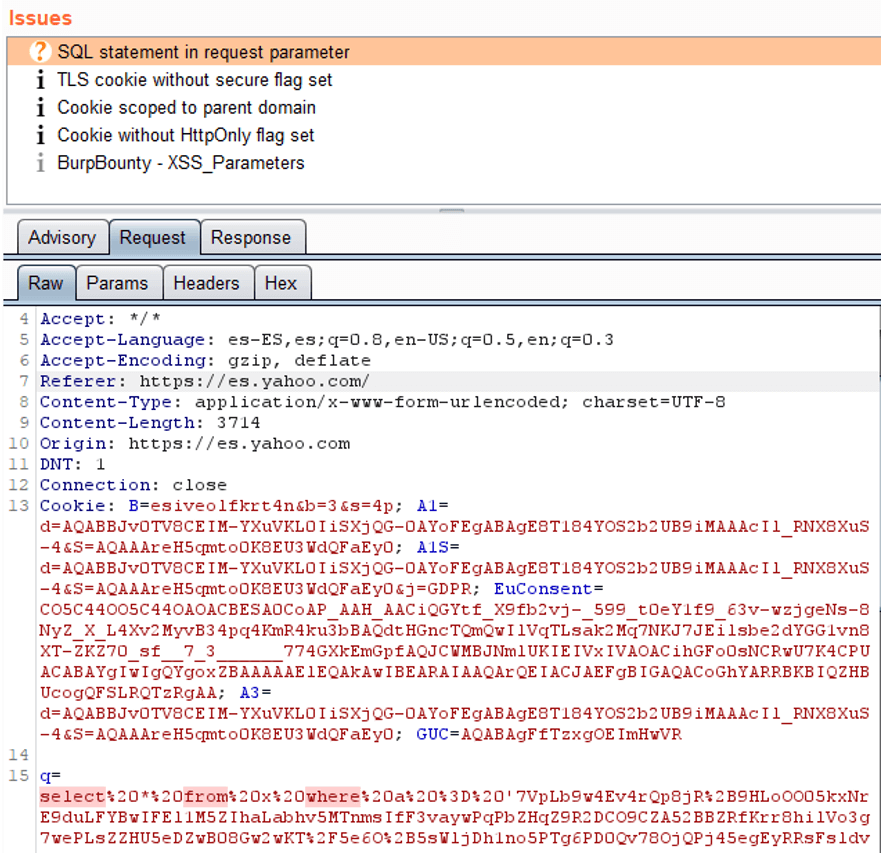Click the panel splitter handle below issues list
892x858 pixels.
(452, 211)
